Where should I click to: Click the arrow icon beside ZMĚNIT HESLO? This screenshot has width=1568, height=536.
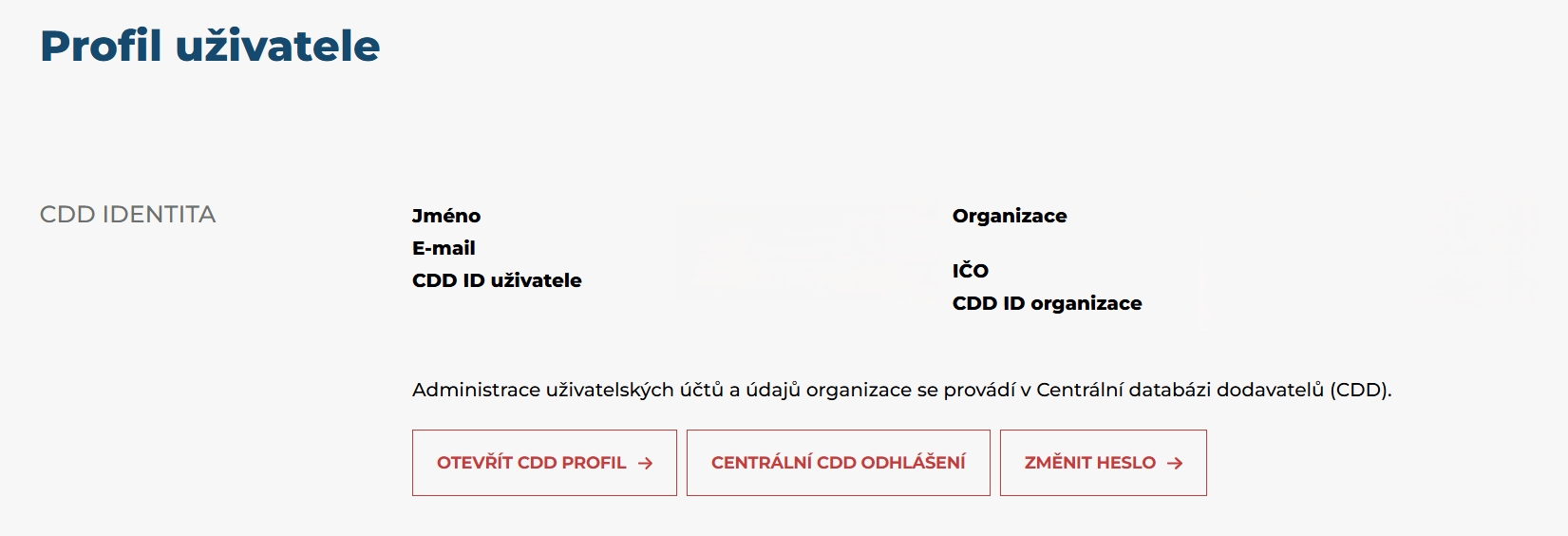[x=1175, y=463]
